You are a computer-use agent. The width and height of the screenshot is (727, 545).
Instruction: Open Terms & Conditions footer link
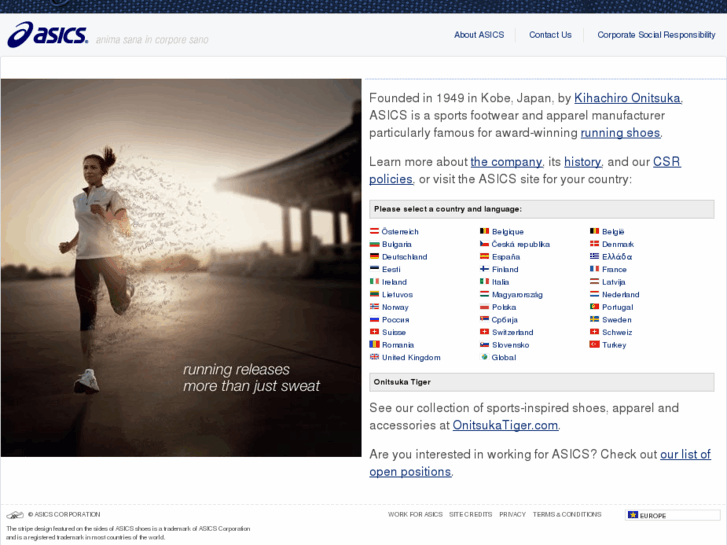567,514
